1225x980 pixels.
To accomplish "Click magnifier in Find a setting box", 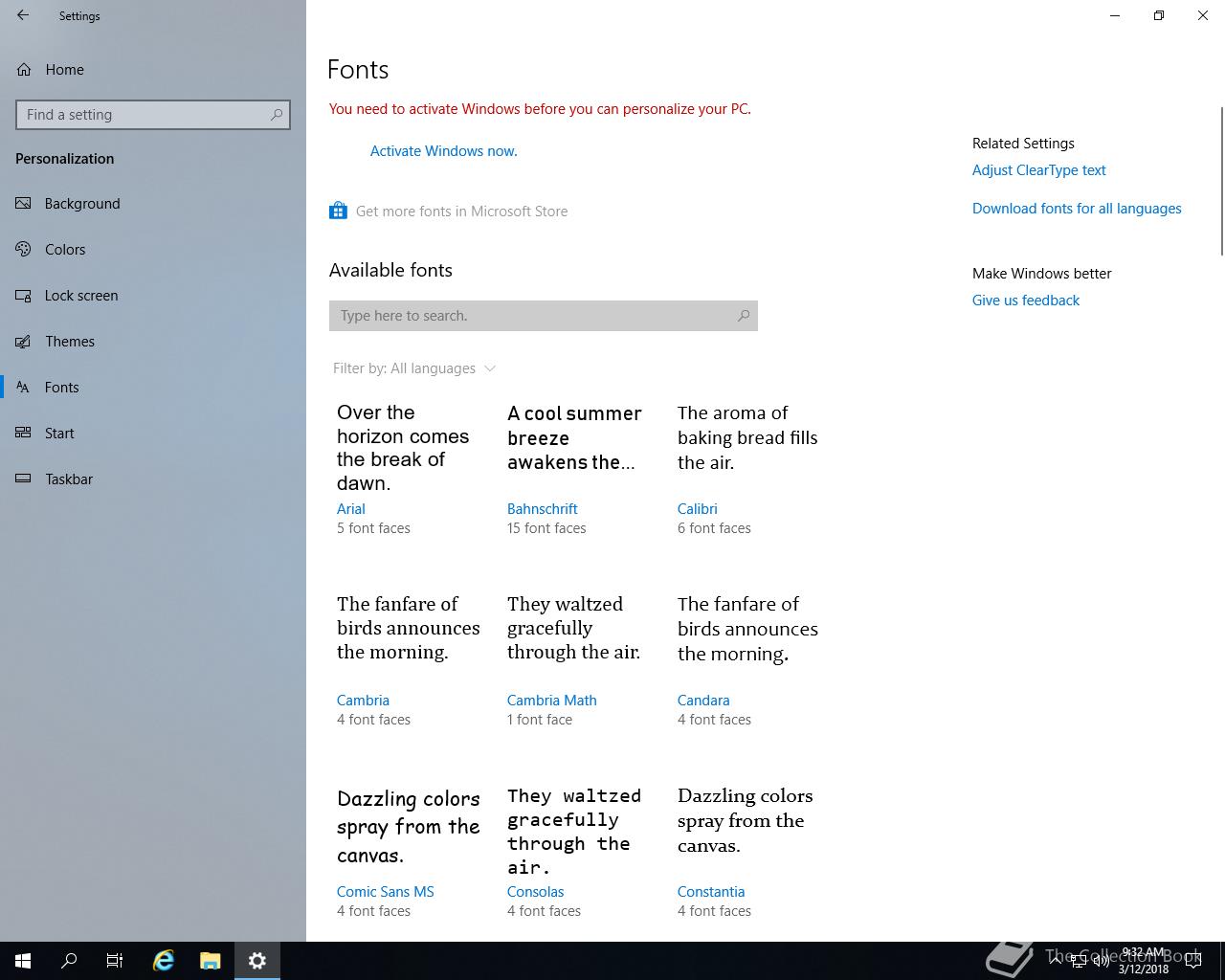I will [277, 115].
